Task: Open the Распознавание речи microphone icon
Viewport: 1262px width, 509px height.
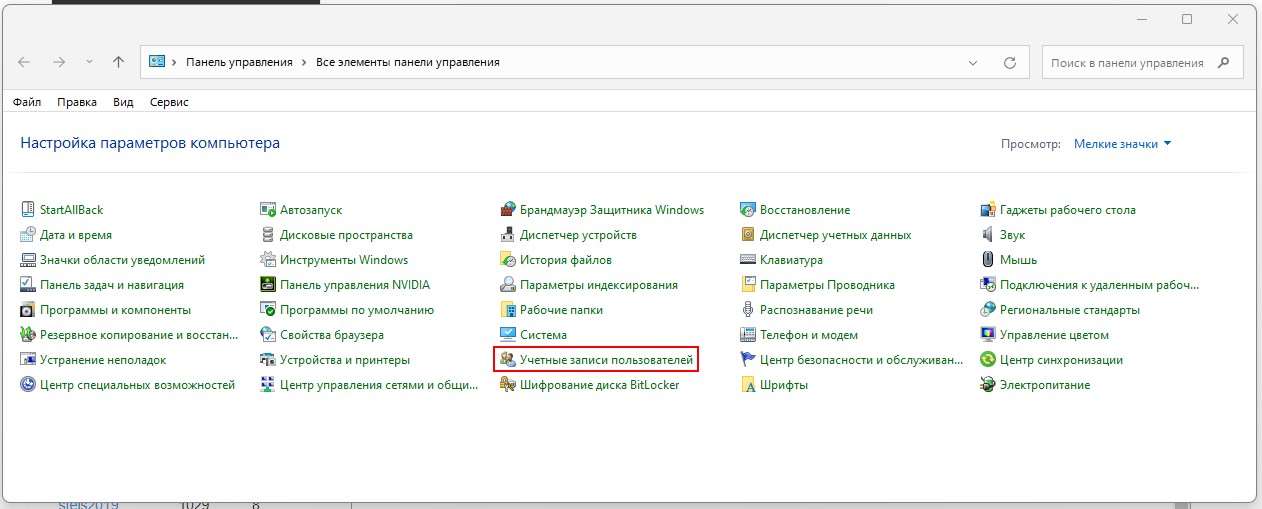Action: point(748,310)
